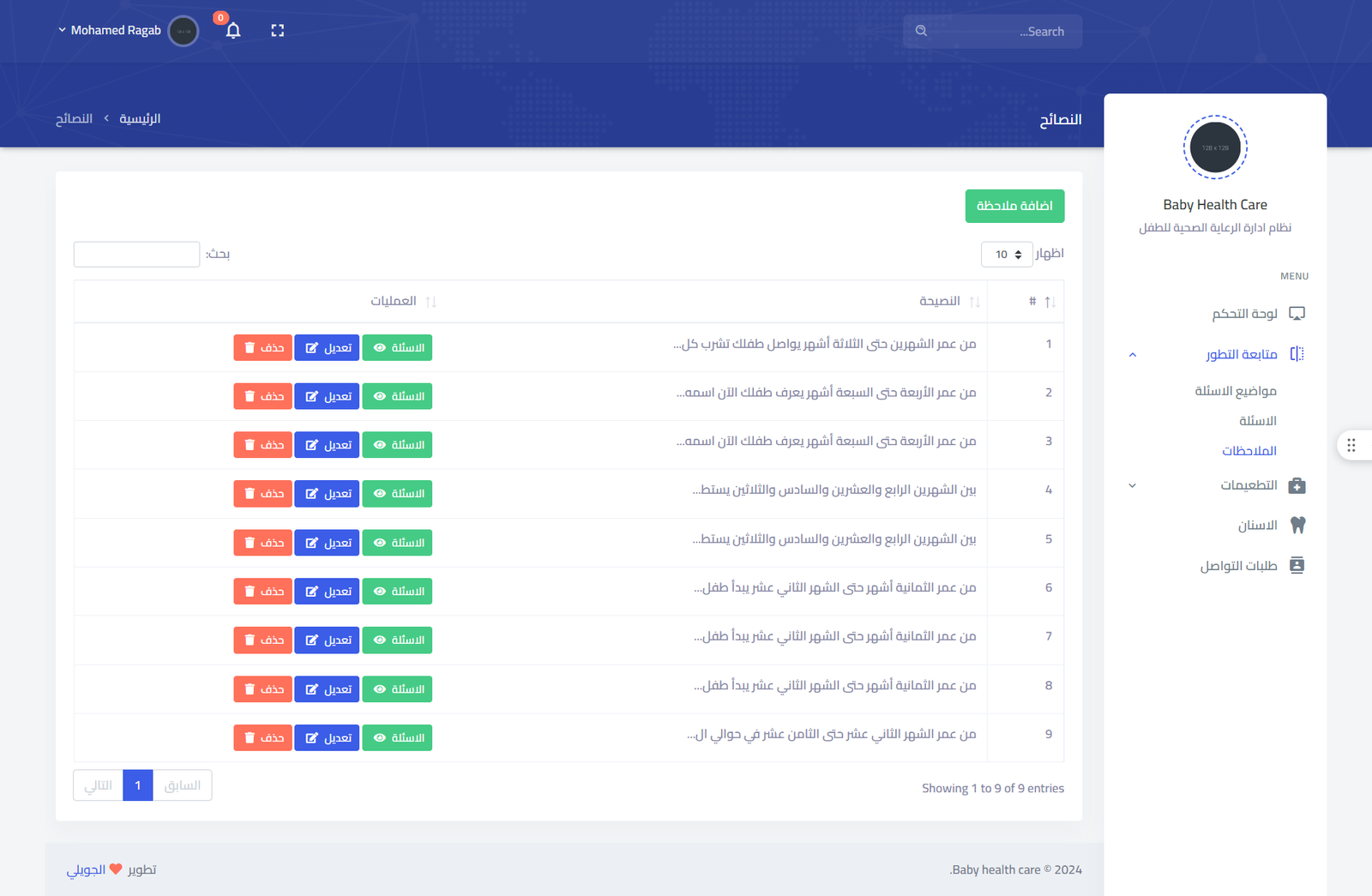Image resolution: width=1372 pixels, height=896 pixels.
Task: Click the green اضافة ملاحظة button
Action: coord(1014,206)
